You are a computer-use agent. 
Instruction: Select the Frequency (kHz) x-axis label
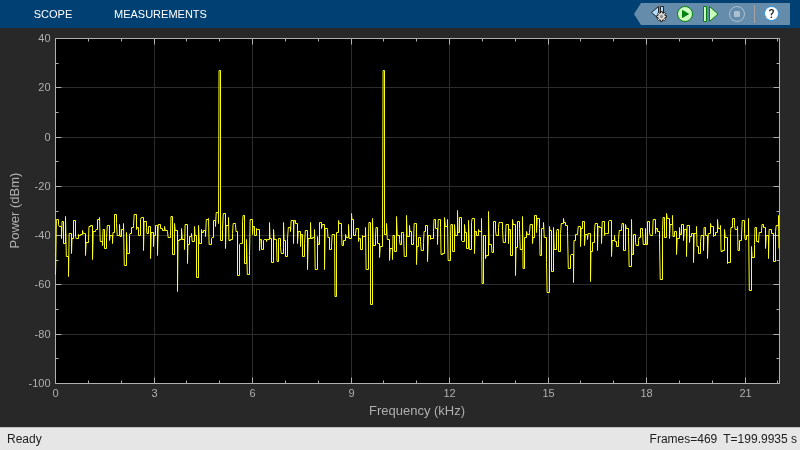pyautogui.click(x=417, y=411)
